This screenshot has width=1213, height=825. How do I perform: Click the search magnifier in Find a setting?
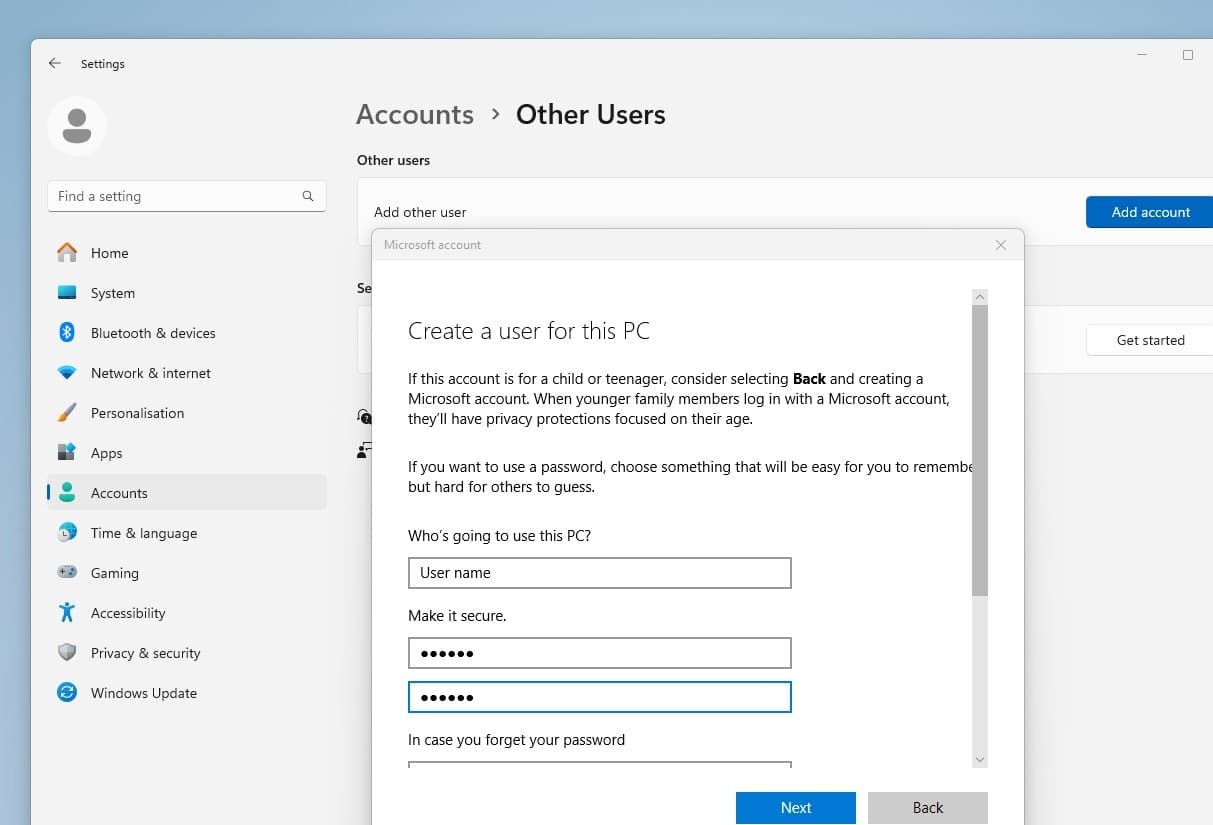tap(308, 196)
